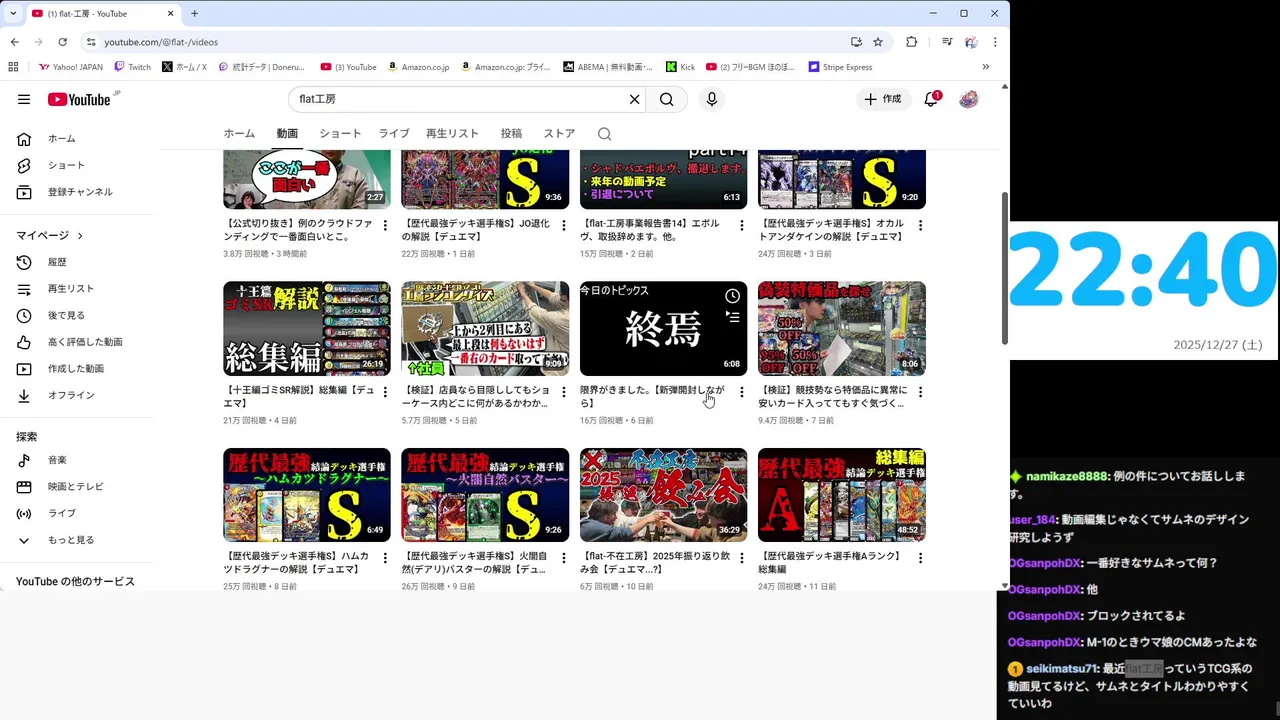Open options for 総集編 Aランク video

(920, 558)
